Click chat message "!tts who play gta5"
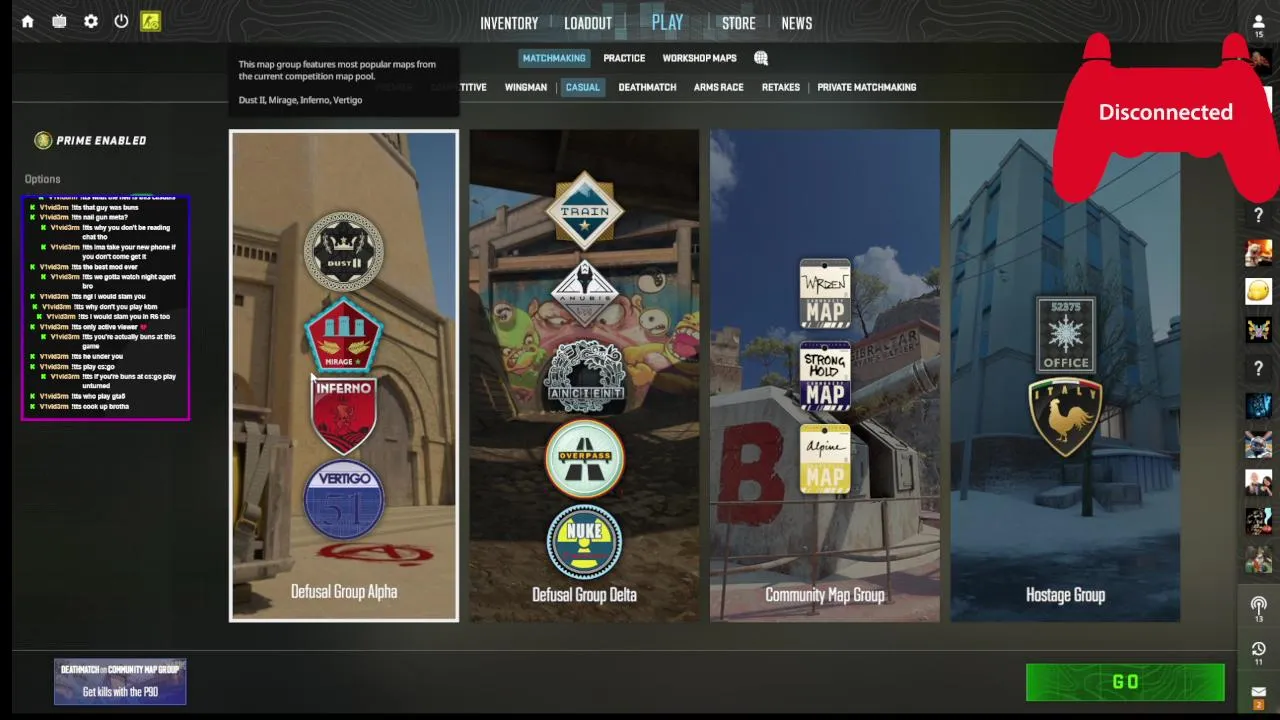The image size is (1280, 720). (98, 397)
